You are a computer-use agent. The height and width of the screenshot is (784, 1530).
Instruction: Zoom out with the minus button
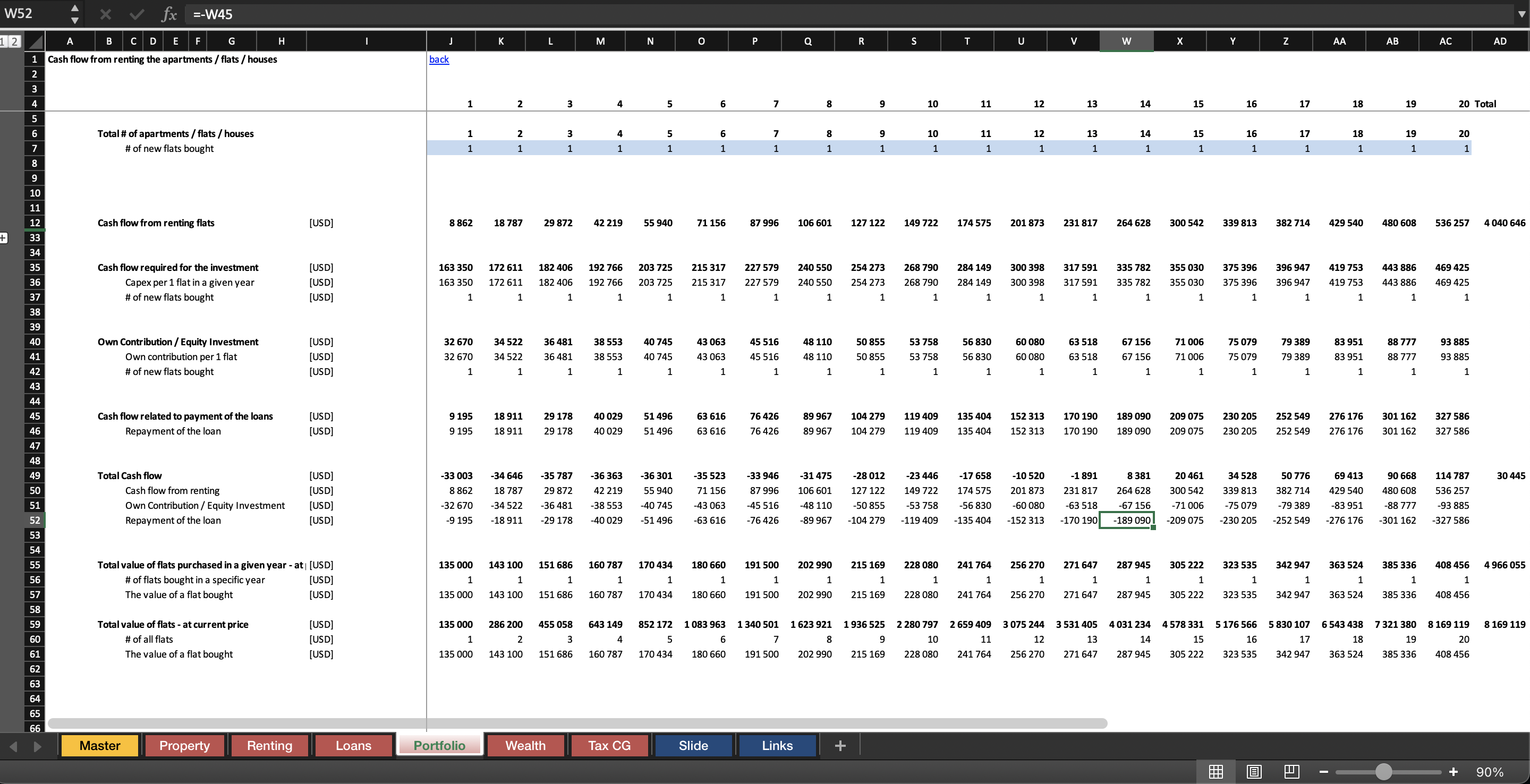pyautogui.click(x=1323, y=772)
